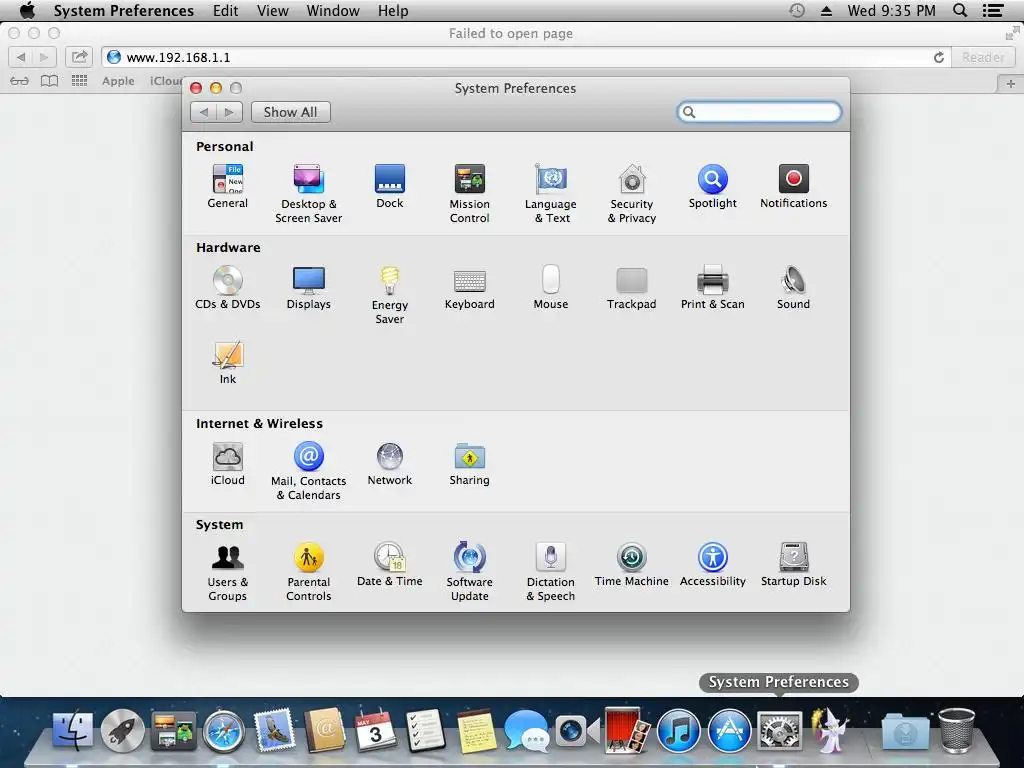Open Finder from the Dock

pos(72,730)
